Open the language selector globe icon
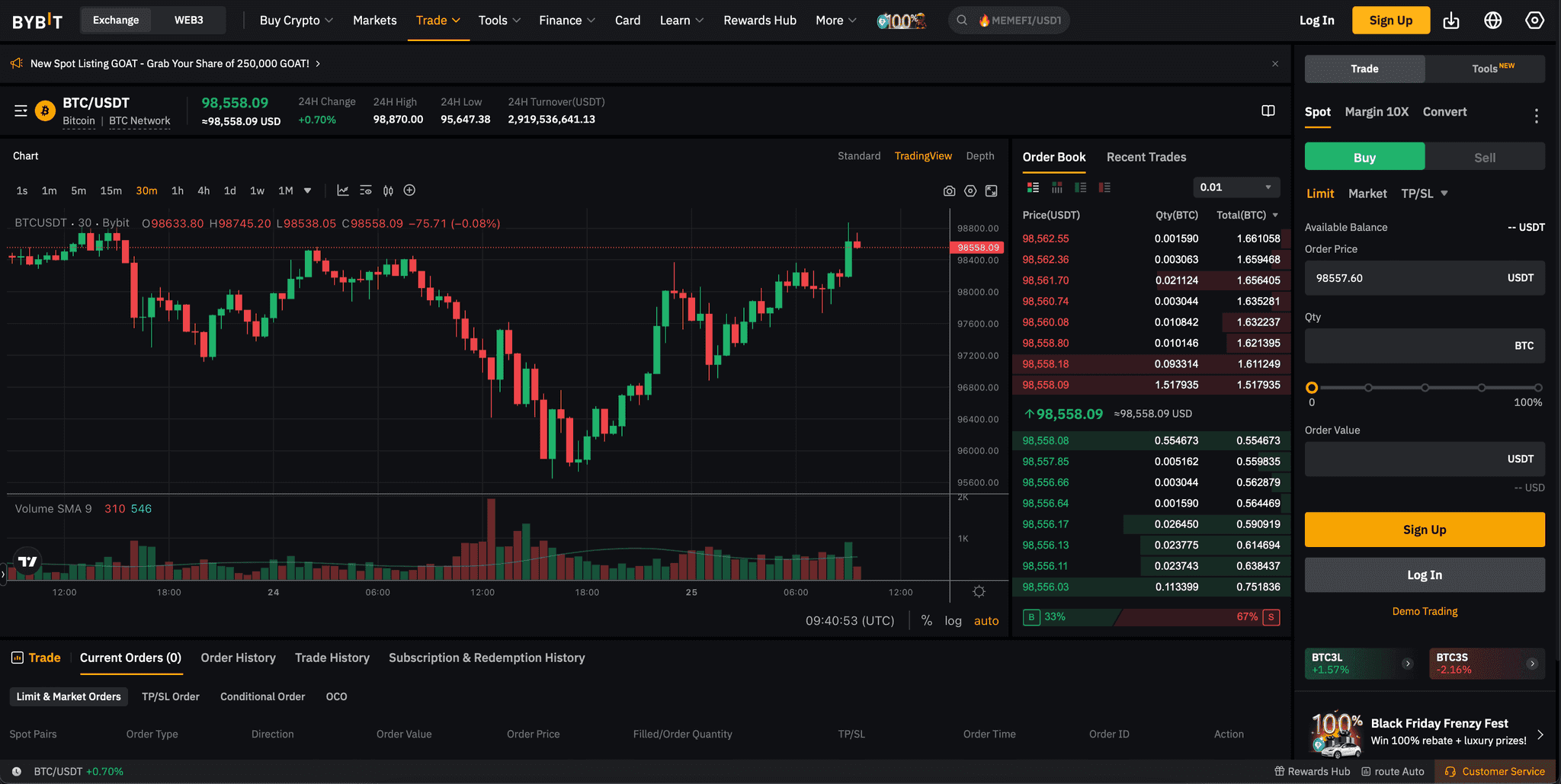The image size is (1561, 784). [1492, 21]
